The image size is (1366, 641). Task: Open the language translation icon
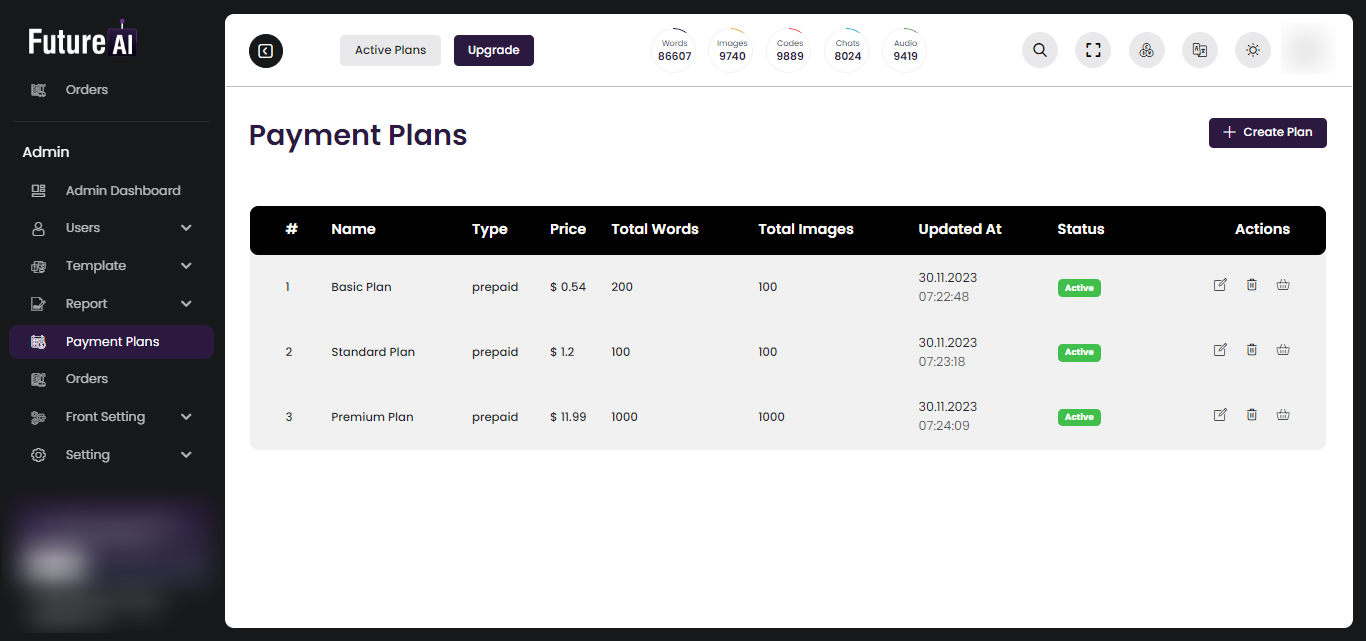[x=1200, y=50]
